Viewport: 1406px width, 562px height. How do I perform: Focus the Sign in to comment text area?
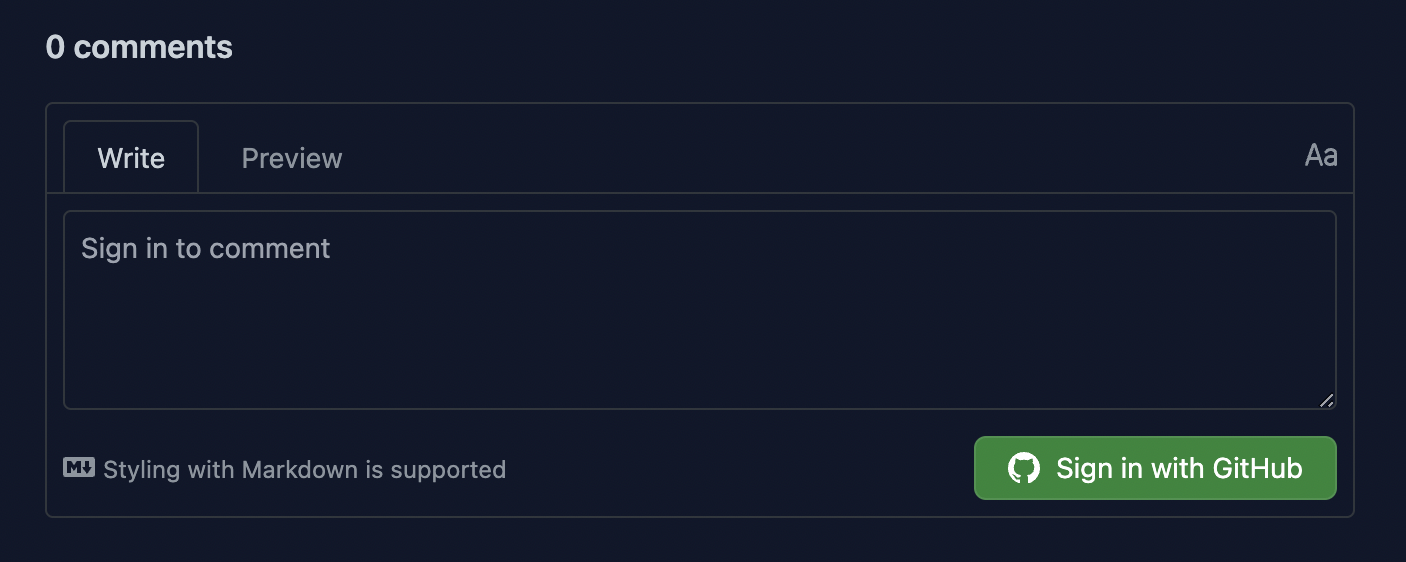699,310
